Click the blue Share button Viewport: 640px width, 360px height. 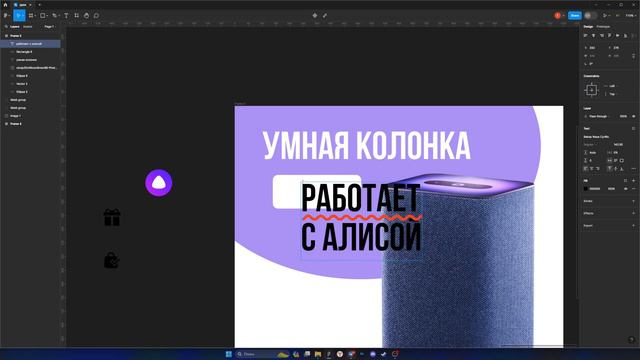click(575, 16)
